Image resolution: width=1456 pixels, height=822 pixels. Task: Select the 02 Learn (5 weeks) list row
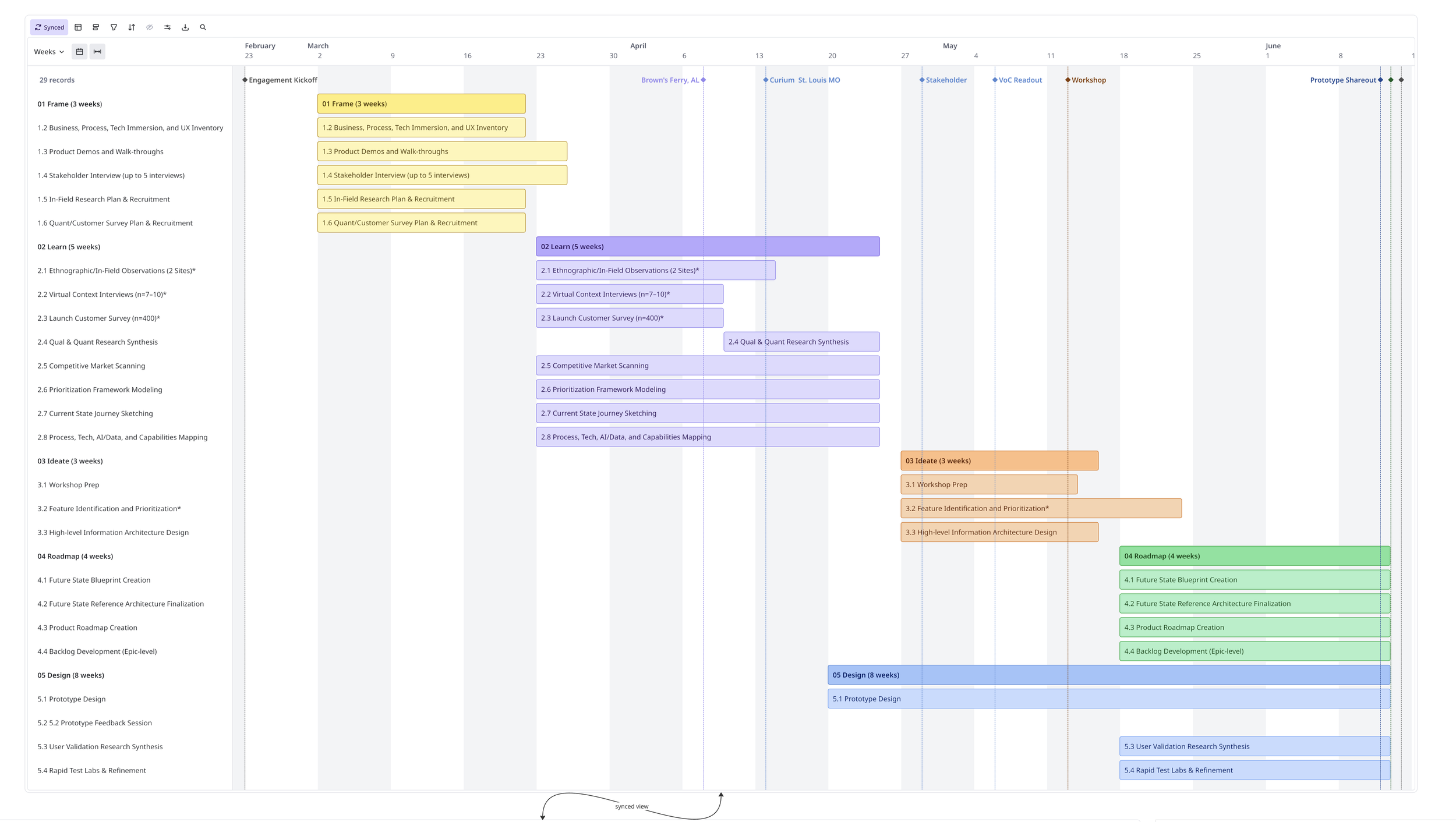click(x=130, y=247)
